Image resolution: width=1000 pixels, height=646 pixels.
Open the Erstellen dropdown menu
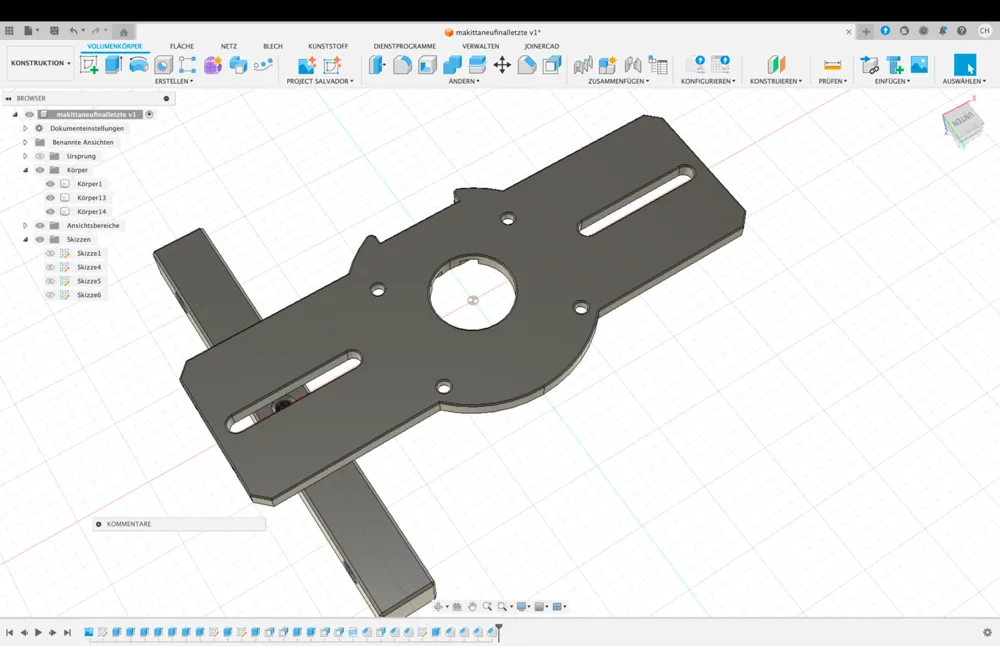tap(174, 81)
